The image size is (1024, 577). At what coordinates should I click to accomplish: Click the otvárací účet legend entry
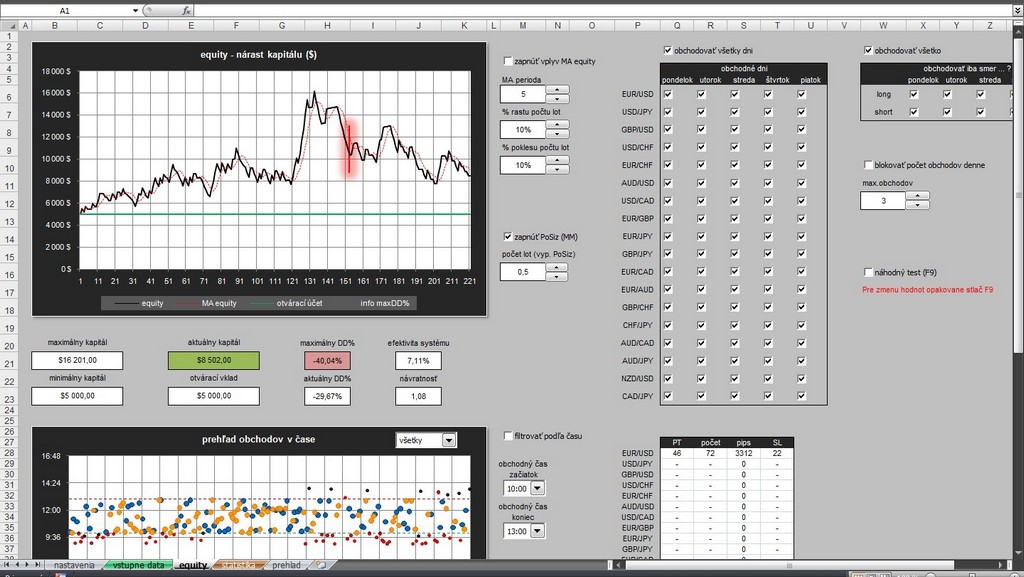pyautogui.click(x=287, y=303)
